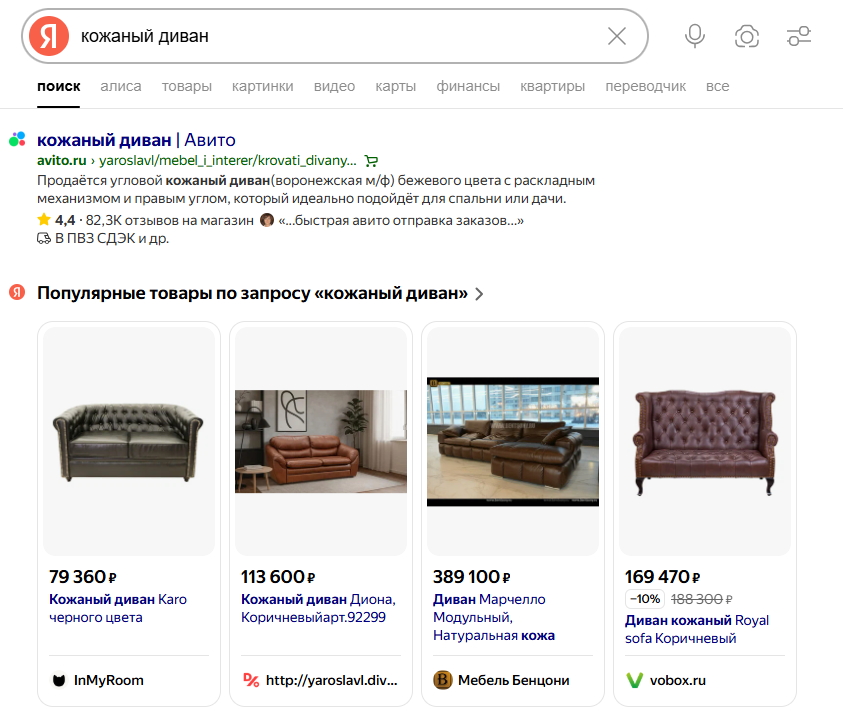Click the Royal sofa brown couch thumbnail
Screen dimensions: 843x712
pyautogui.click(x=705, y=441)
